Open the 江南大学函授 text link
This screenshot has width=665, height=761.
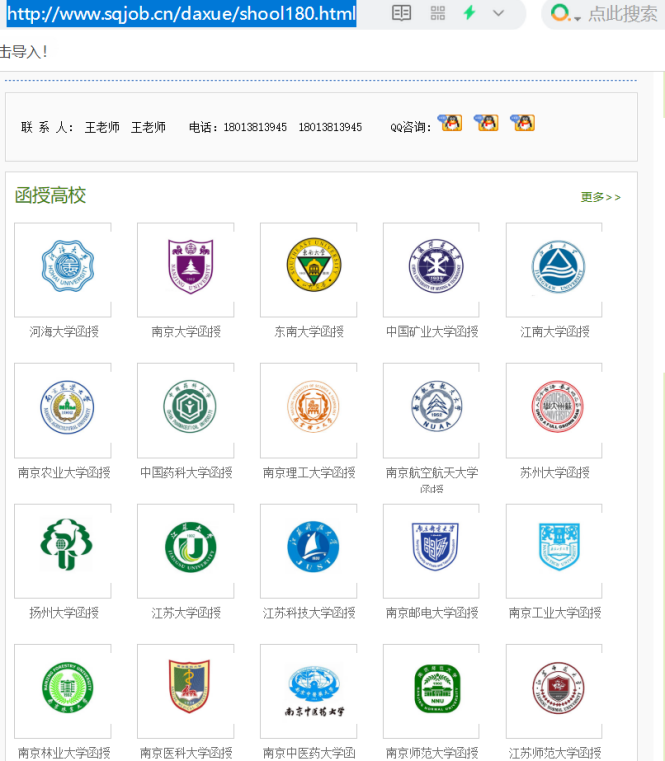click(554, 332)
